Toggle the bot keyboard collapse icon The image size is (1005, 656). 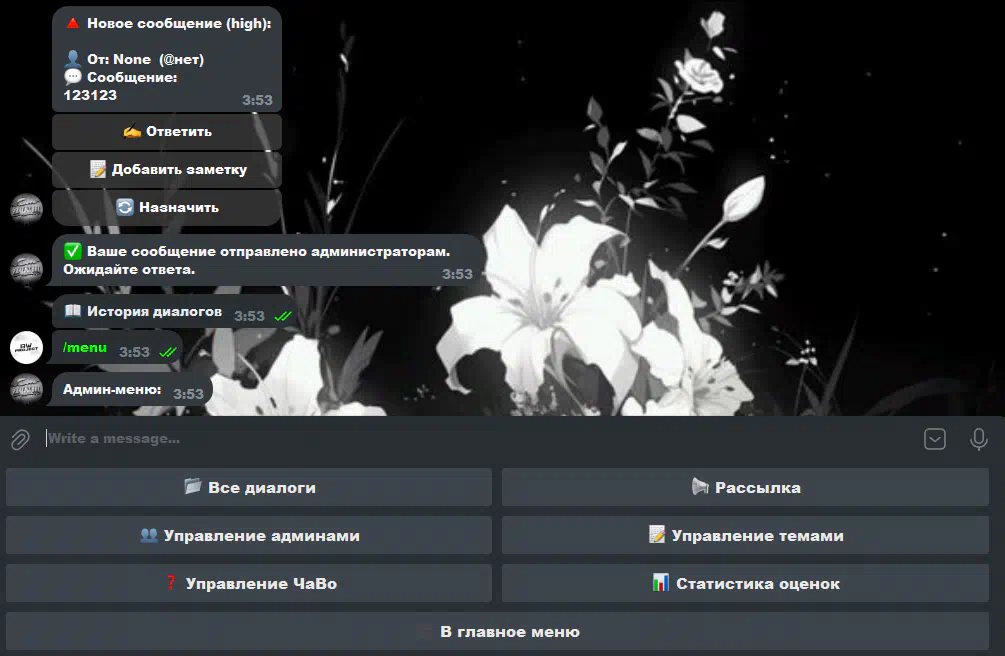pos(934,439)
